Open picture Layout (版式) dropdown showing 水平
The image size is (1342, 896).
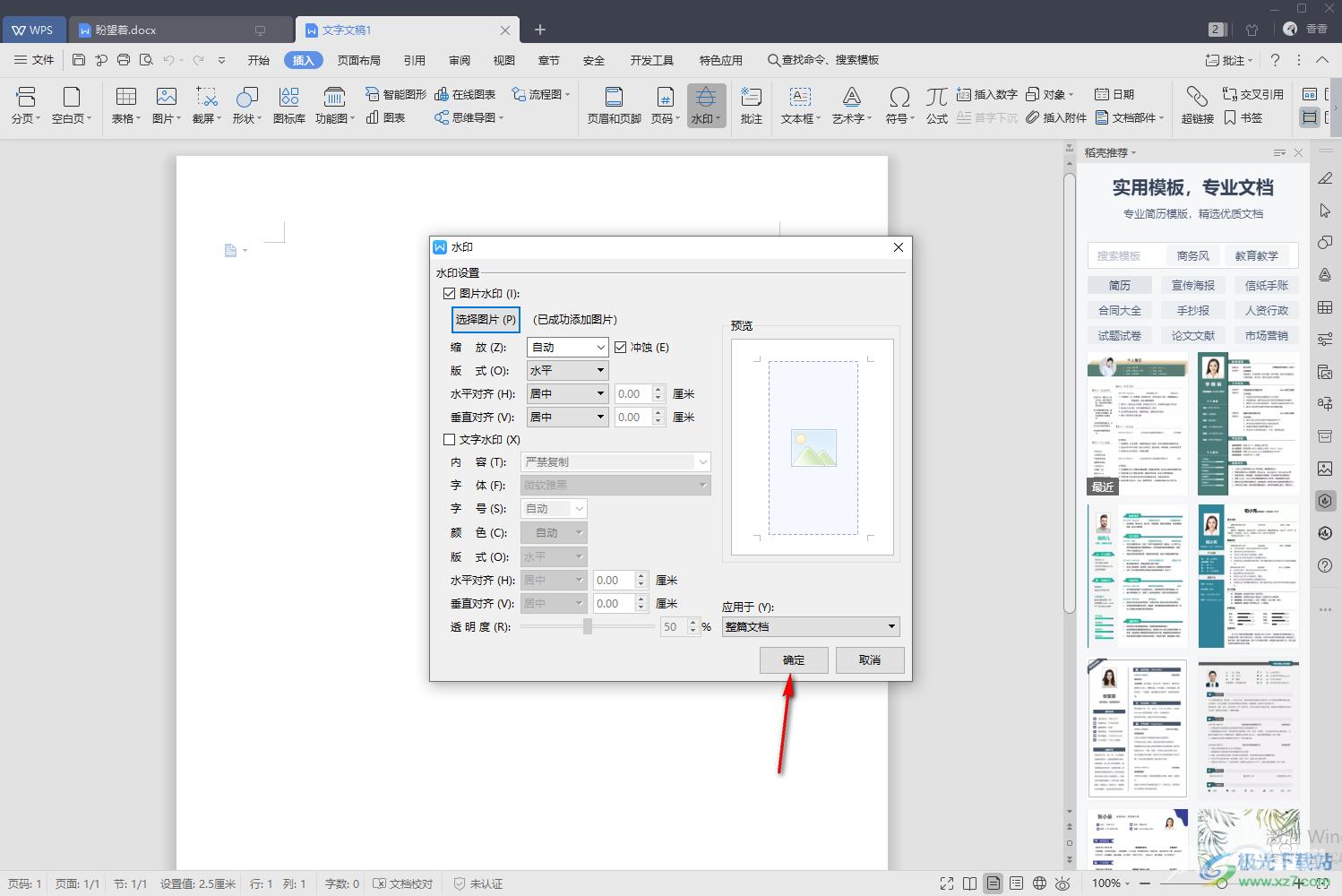point(568,370)
